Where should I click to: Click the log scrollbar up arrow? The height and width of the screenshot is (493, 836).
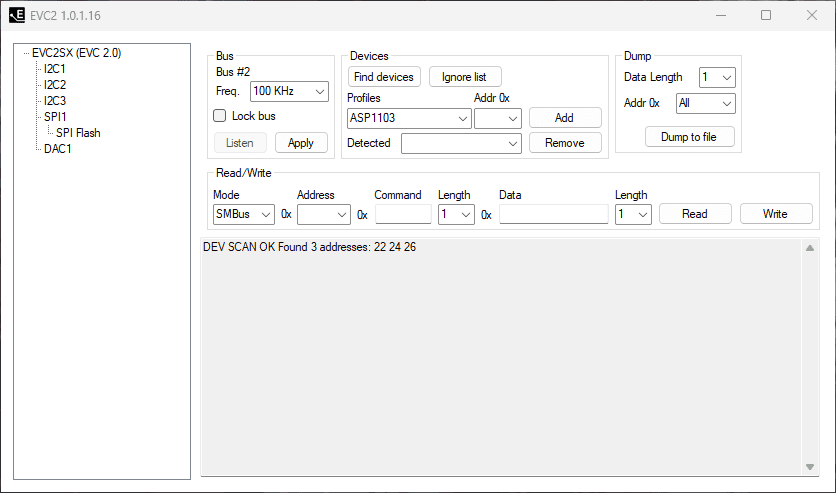[x=810, y=248]
